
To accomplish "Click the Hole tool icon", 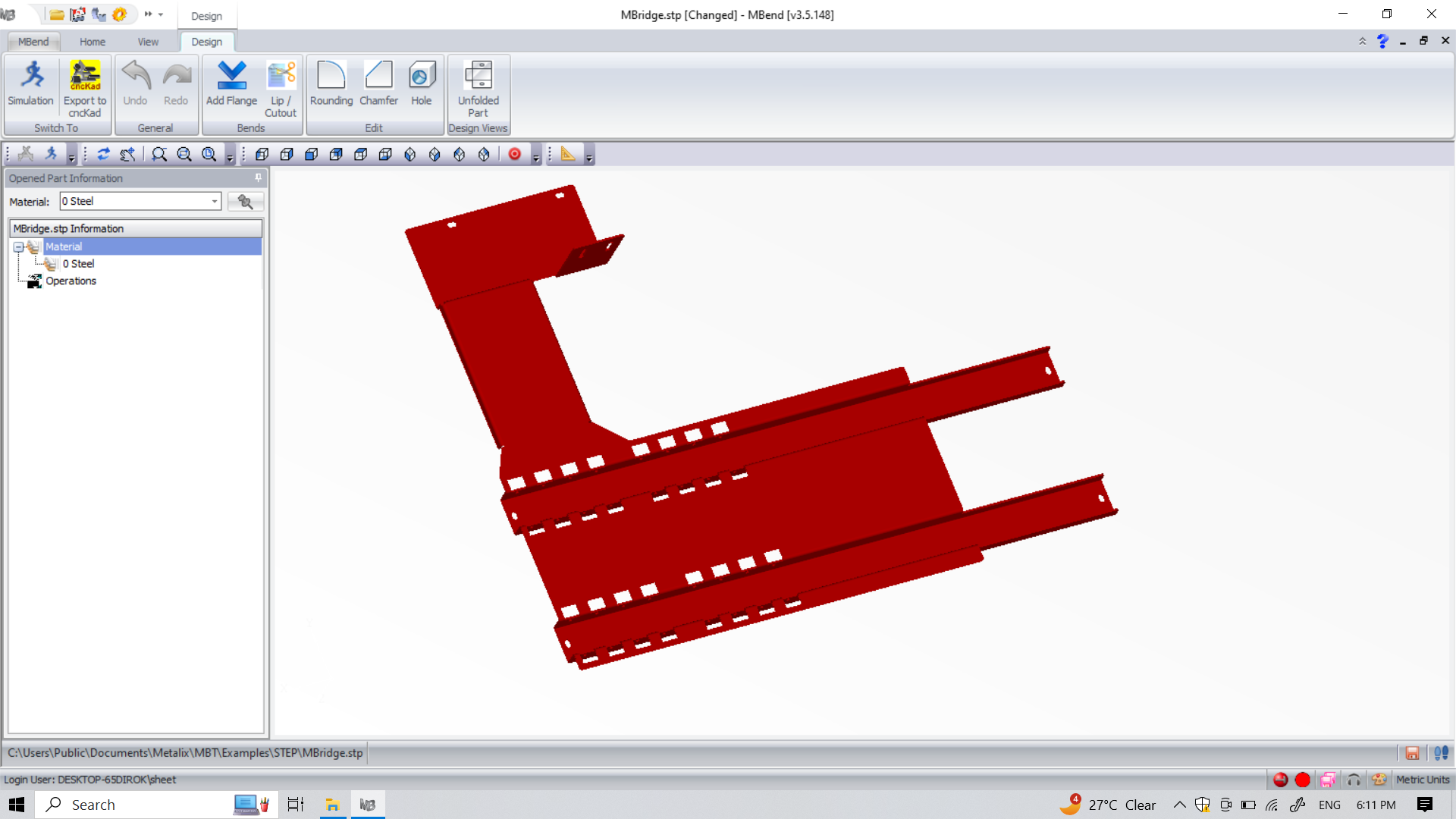I will [x=422, y=76].
